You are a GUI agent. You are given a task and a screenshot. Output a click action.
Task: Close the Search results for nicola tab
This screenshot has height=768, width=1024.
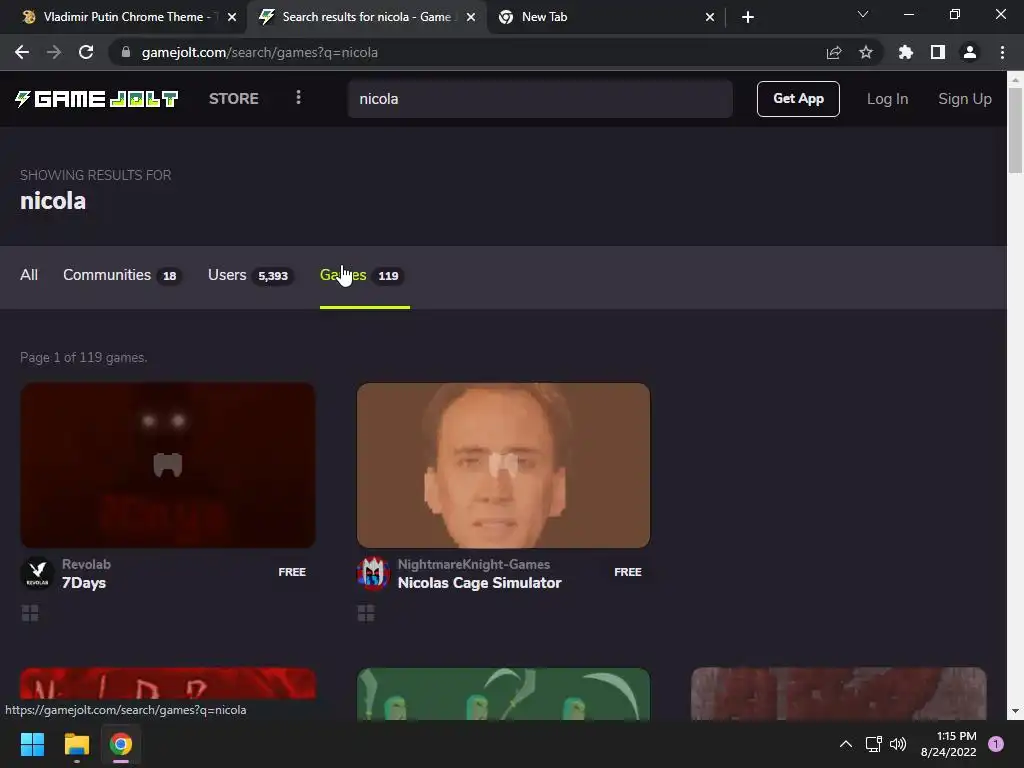471,17
